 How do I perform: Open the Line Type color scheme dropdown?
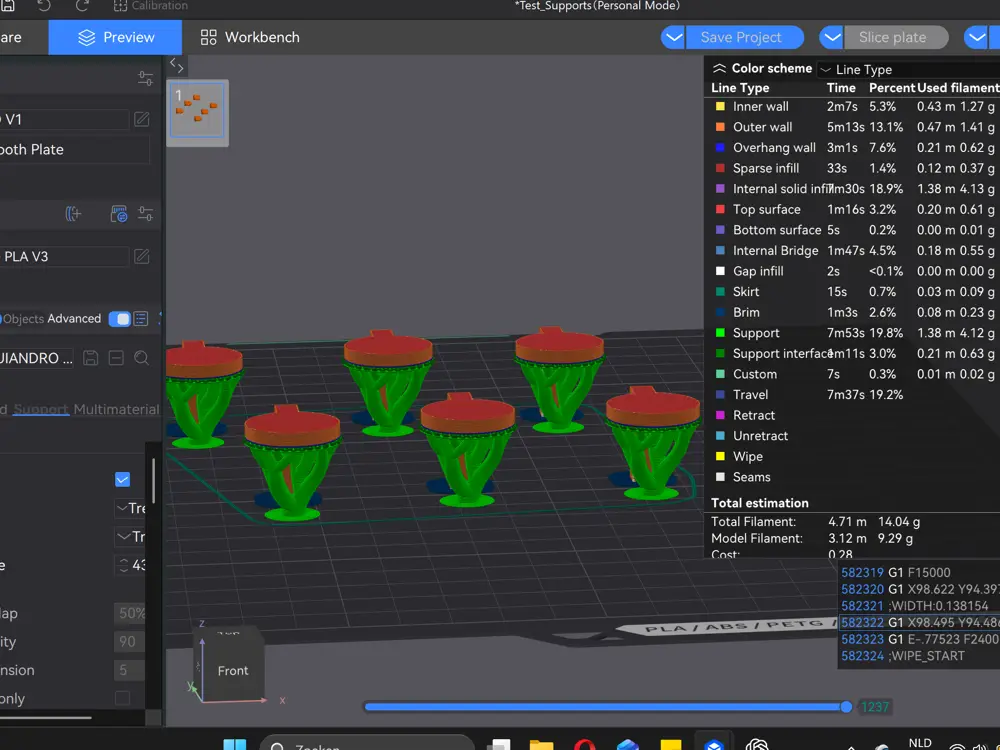tap(908, 70)
